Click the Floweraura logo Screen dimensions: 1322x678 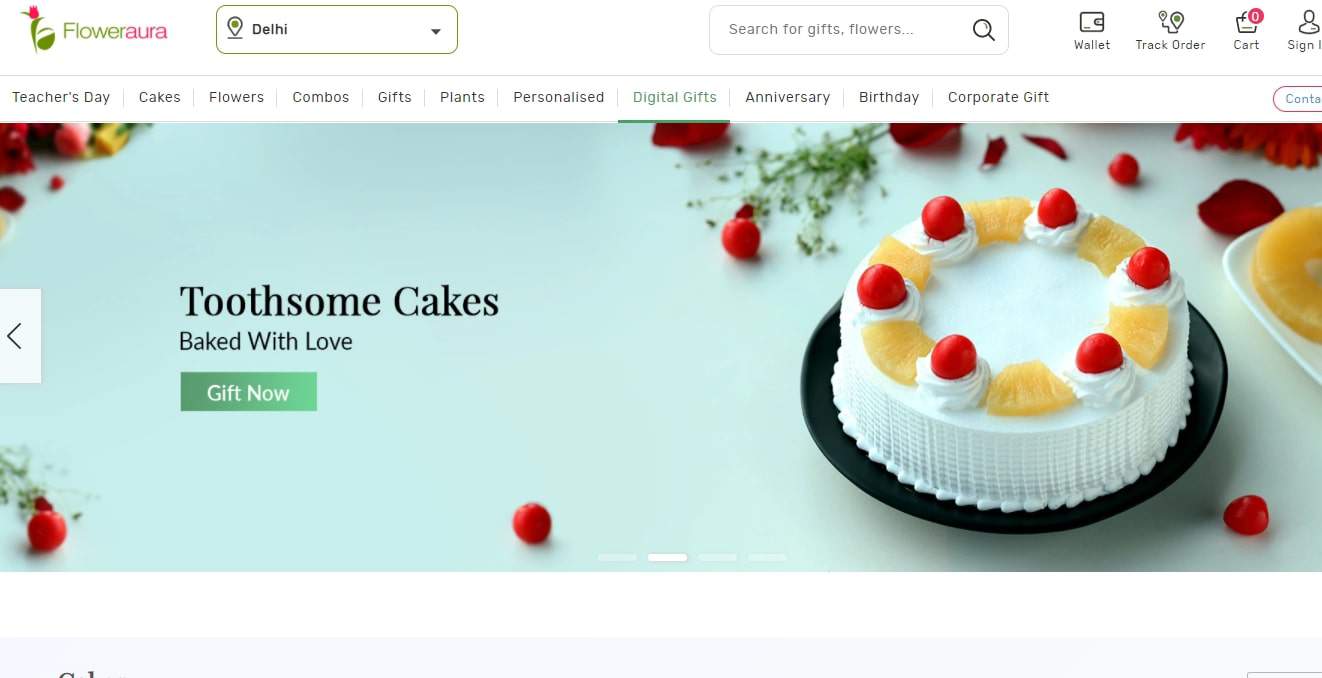click(x=94, y=29)
